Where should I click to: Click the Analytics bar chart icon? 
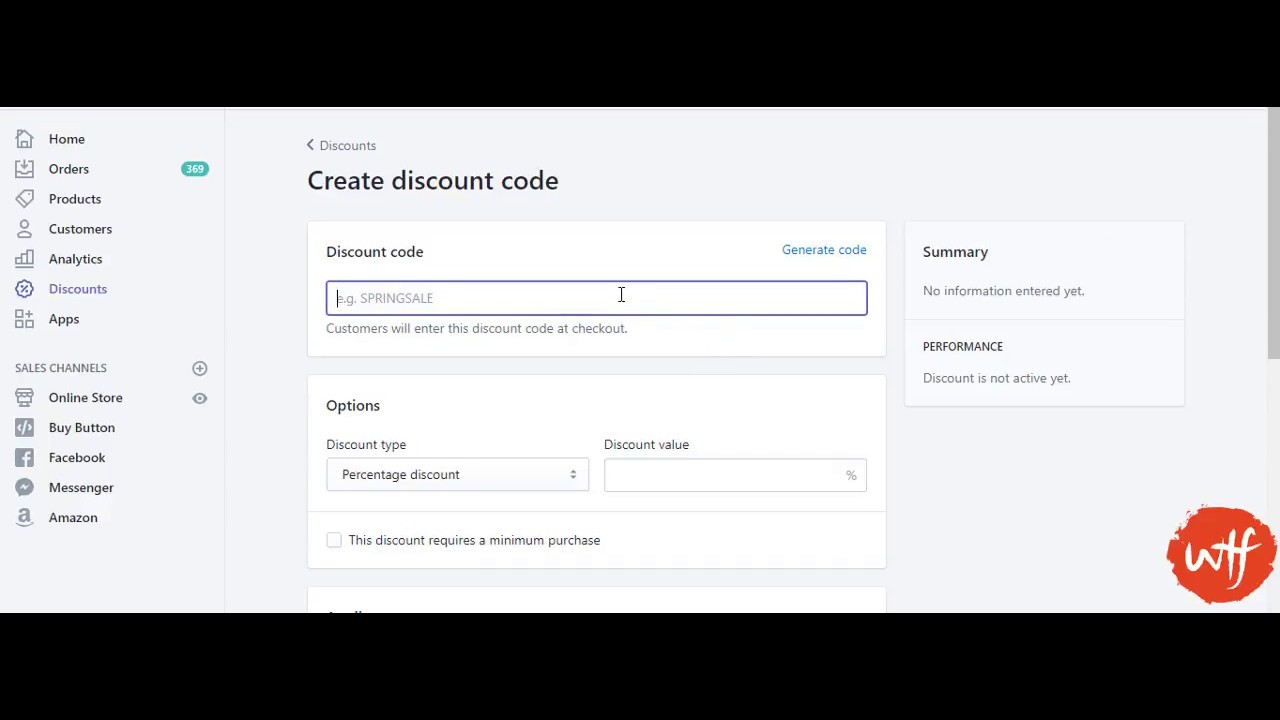25,259
